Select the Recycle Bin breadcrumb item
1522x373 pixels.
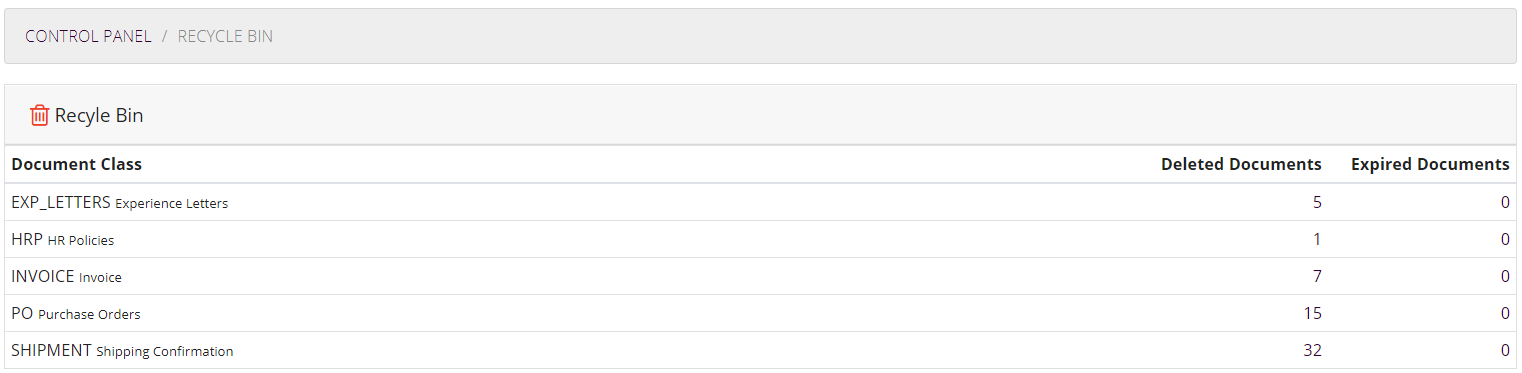point(225,36)
